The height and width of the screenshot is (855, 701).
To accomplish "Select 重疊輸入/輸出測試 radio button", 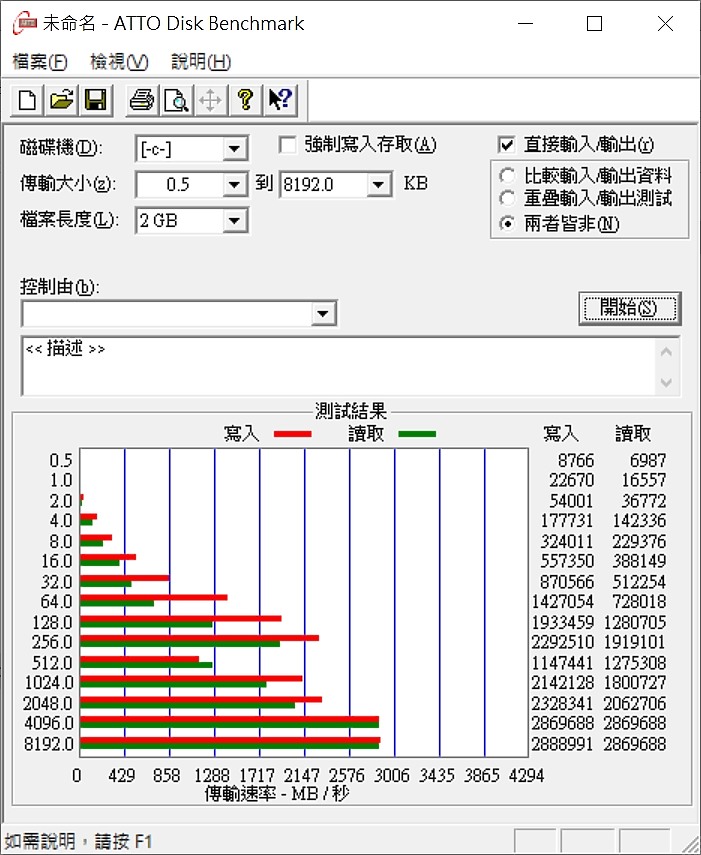I will (507, 198).
